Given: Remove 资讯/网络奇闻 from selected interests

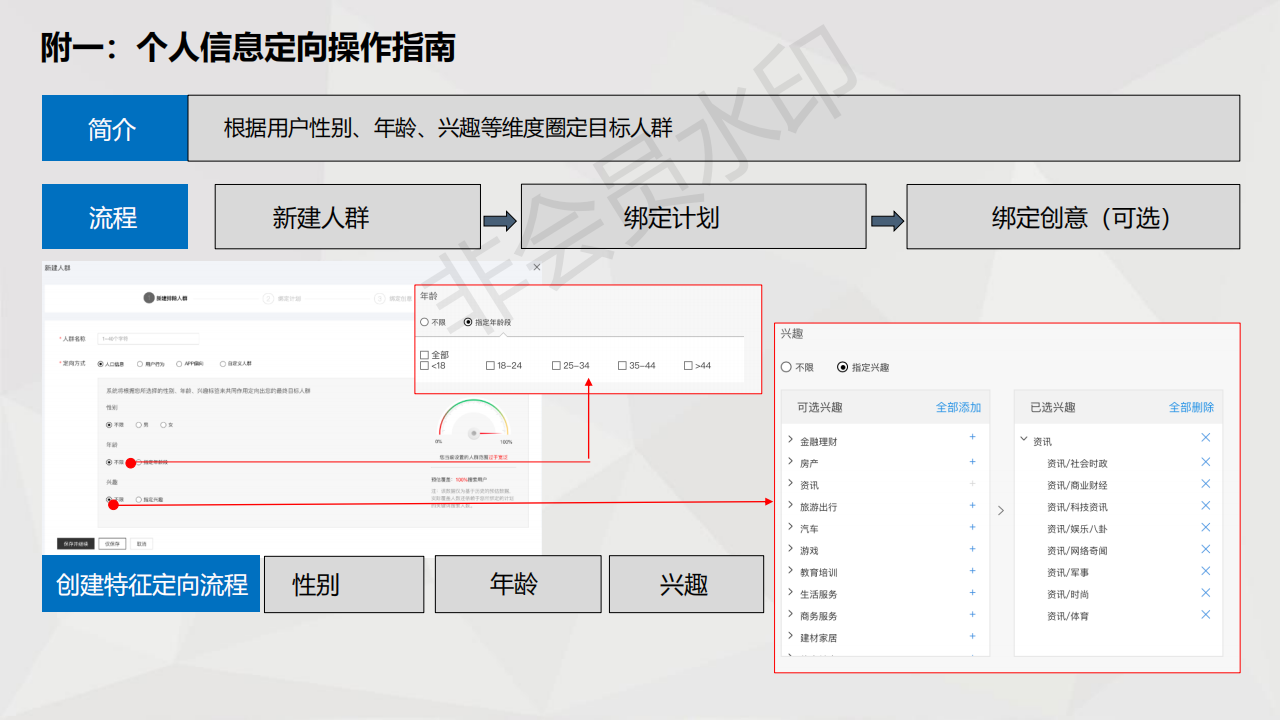Looking at the screenshot, I should (1206, 549).
